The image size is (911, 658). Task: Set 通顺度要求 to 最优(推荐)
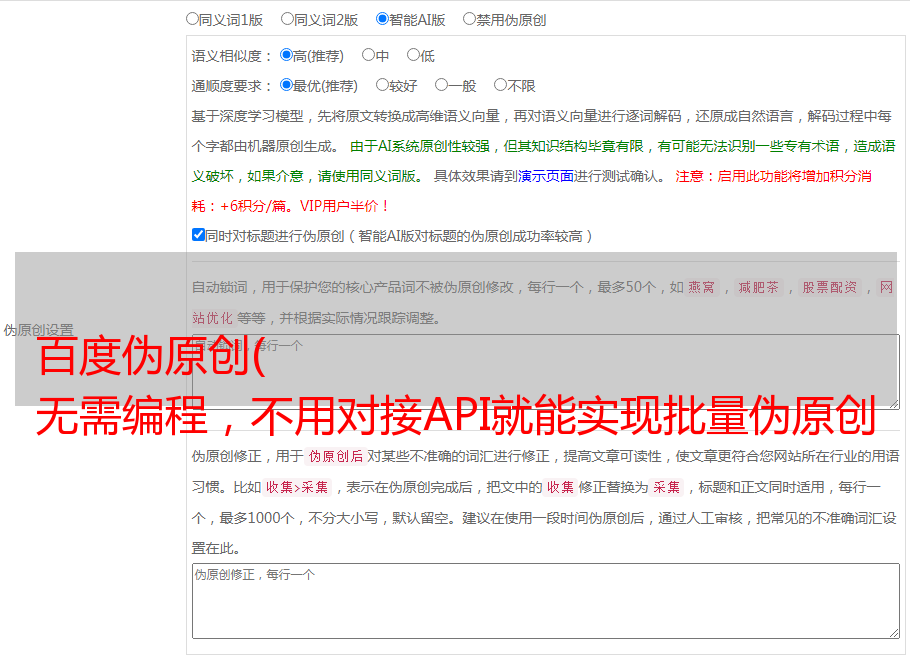tap(286, 85)
